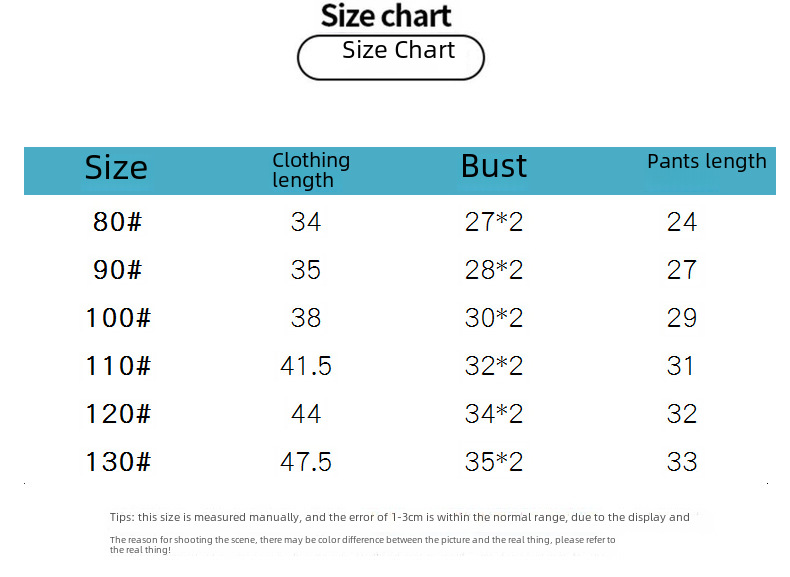Click clothing length value 47.5
Screen dimensions: 790x577
(306, 462)
